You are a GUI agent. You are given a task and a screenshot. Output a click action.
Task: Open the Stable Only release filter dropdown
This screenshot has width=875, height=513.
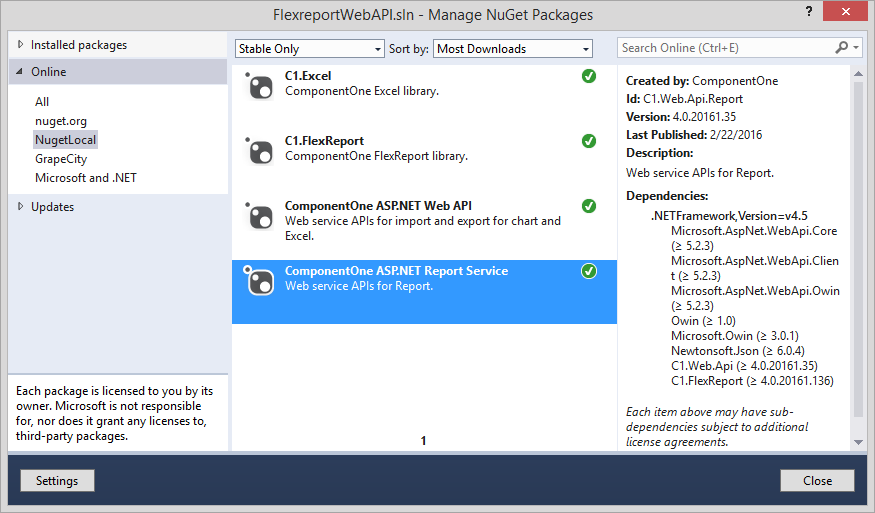[x=310, y=49]
